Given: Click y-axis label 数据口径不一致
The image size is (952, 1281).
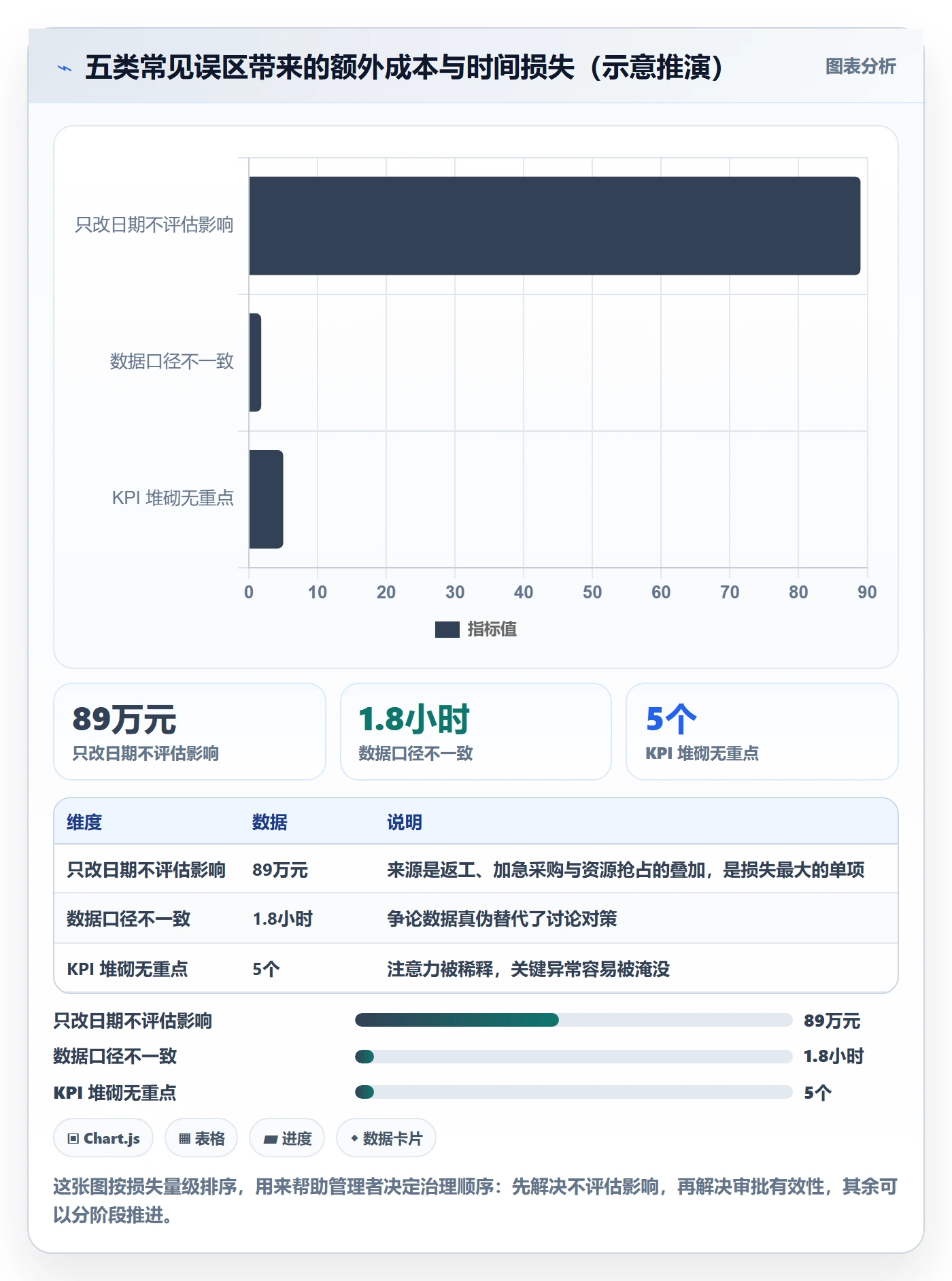Looking at the screenshot, I should point(172,361).
